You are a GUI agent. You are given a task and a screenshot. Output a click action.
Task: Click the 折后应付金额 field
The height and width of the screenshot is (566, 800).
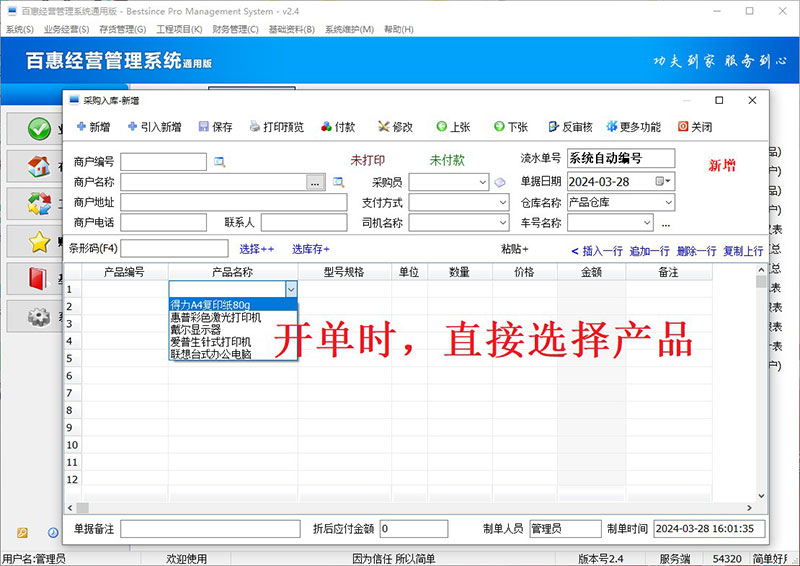[x=414, y=529]
